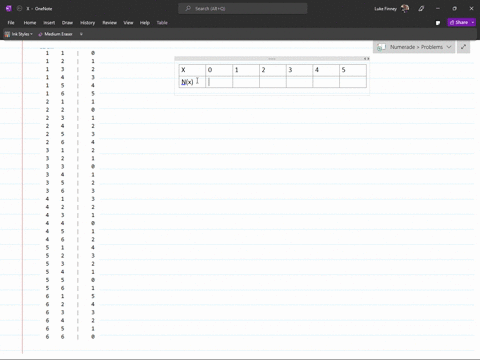Click the empty cell under column 5

353,82
